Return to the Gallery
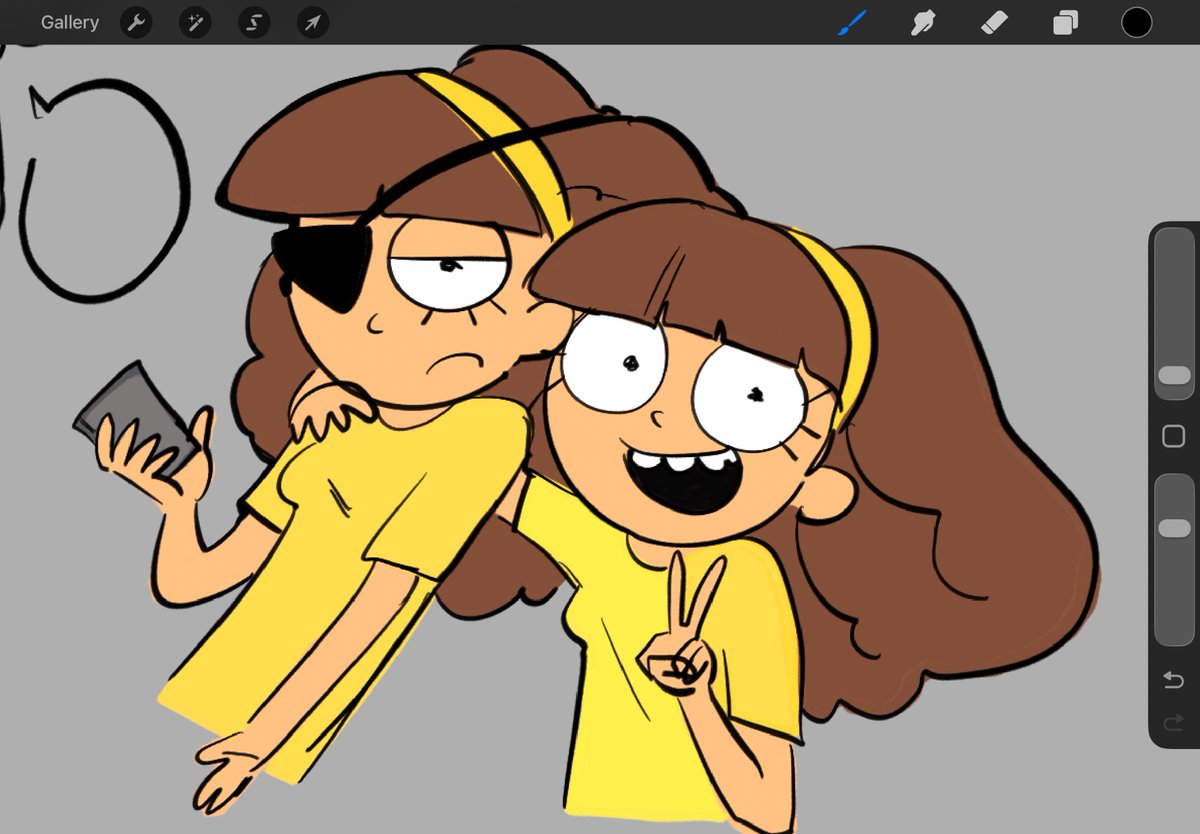 69,22
